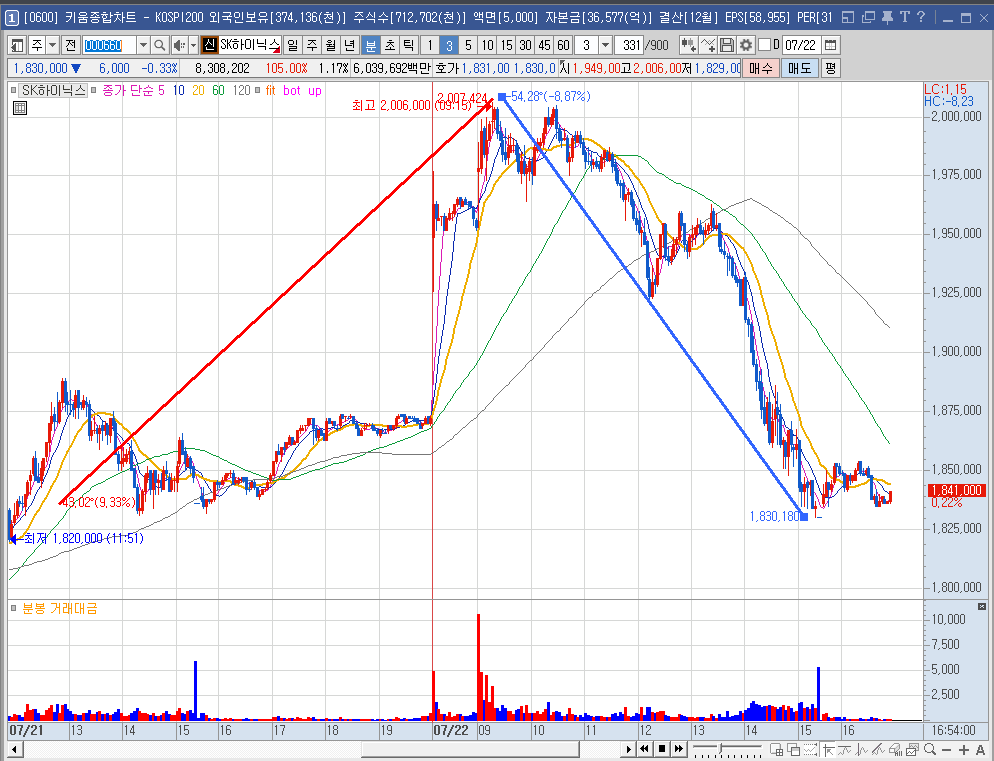Toggle the 분봉 거래대금 indicator checkbox
Screen dimensions: 994x761
pos(13,609)
